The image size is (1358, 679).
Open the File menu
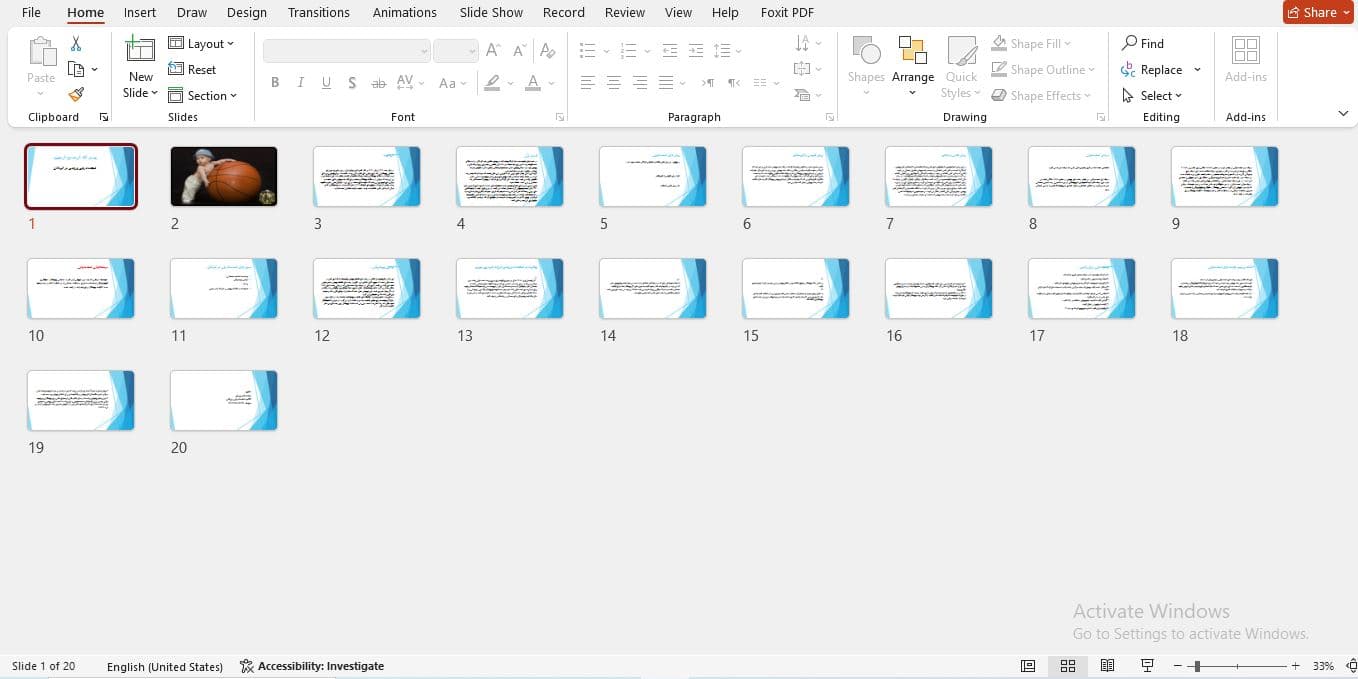tap(31, 13)
